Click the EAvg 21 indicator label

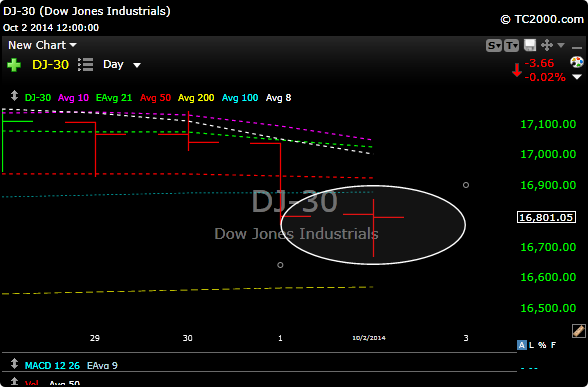tap(114, 98)
